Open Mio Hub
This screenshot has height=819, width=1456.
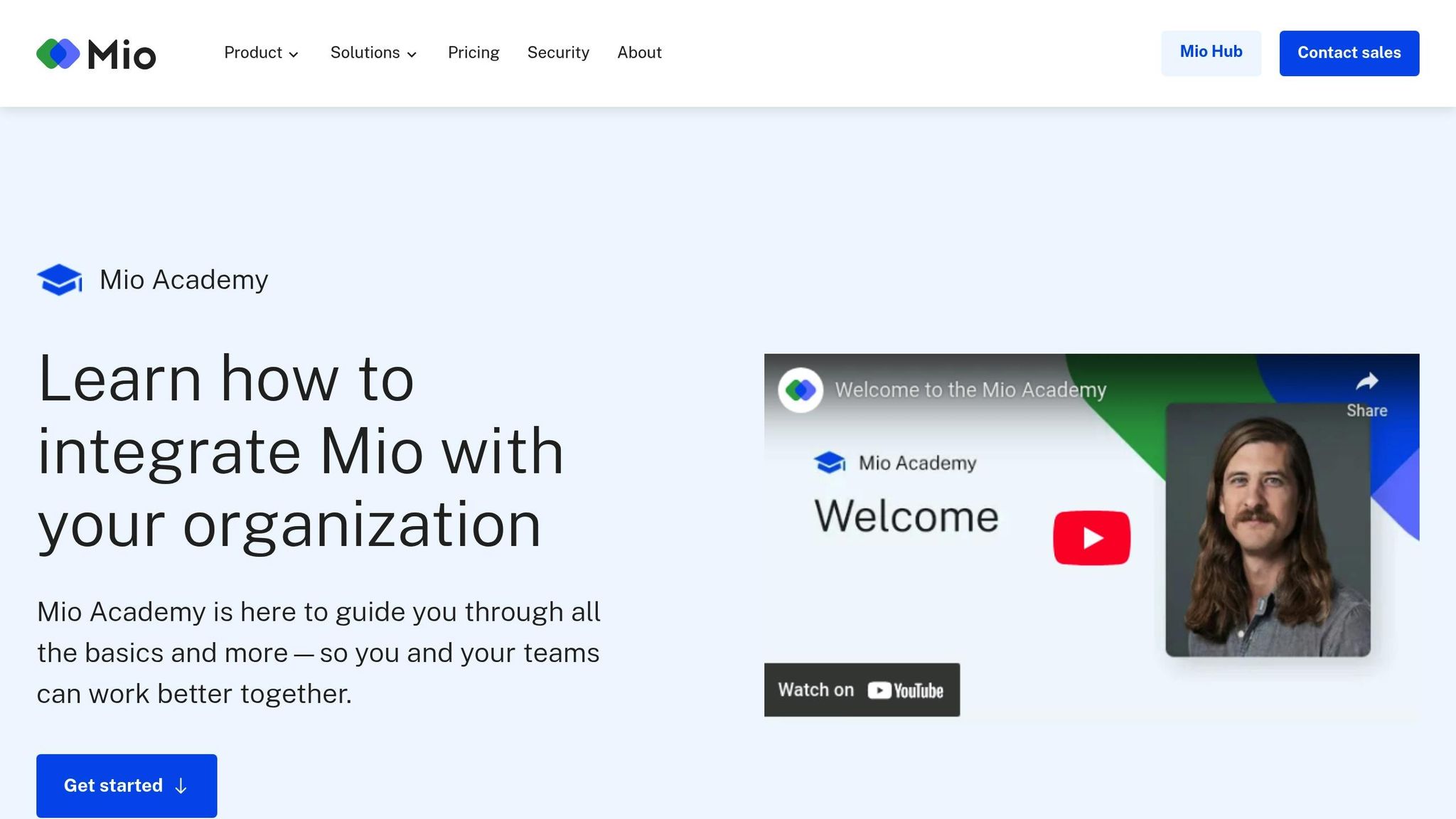pyautogui.click(x=1211, y=53)
